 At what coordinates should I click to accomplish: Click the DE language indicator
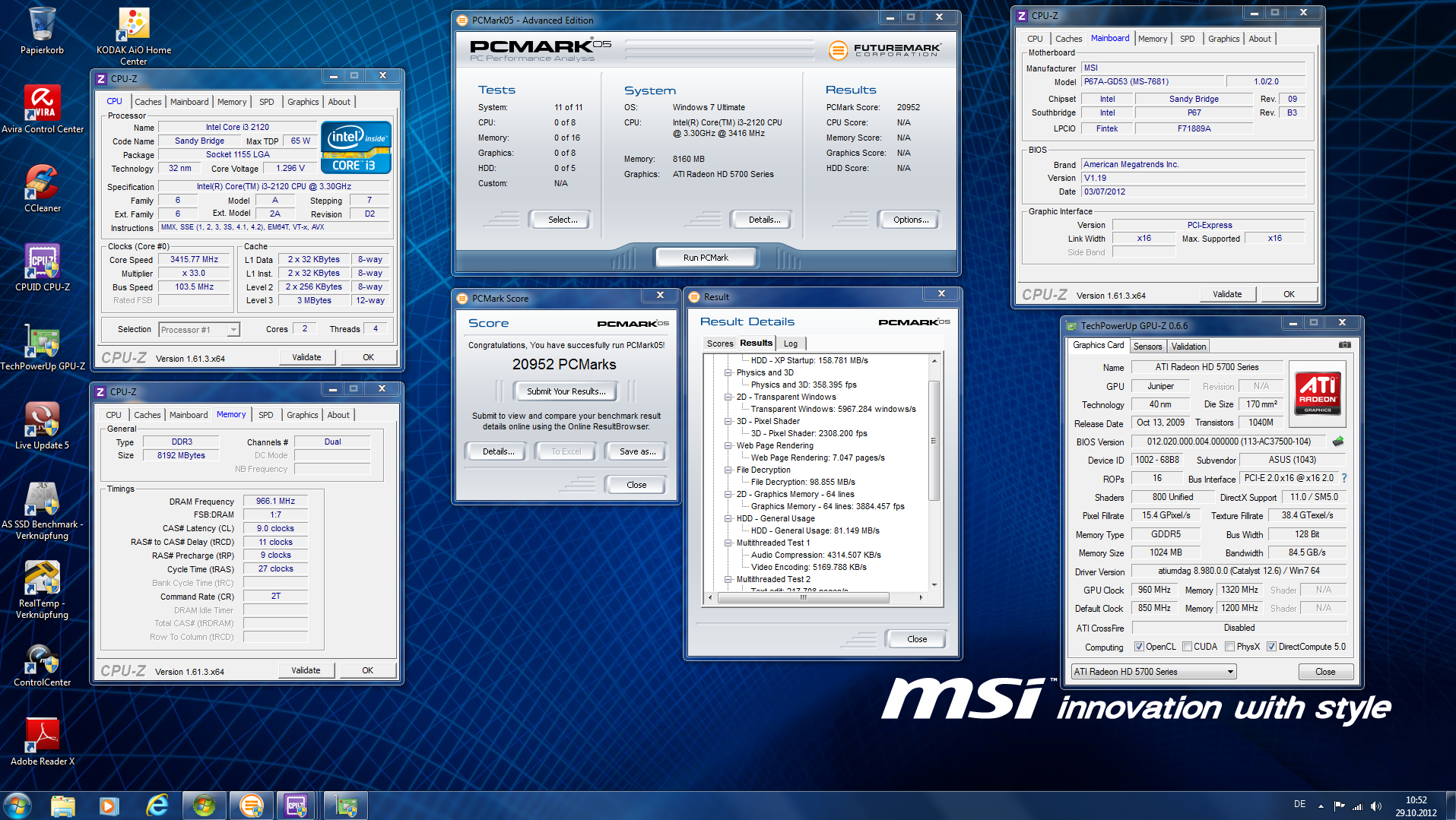click(x=1299, y=805)
